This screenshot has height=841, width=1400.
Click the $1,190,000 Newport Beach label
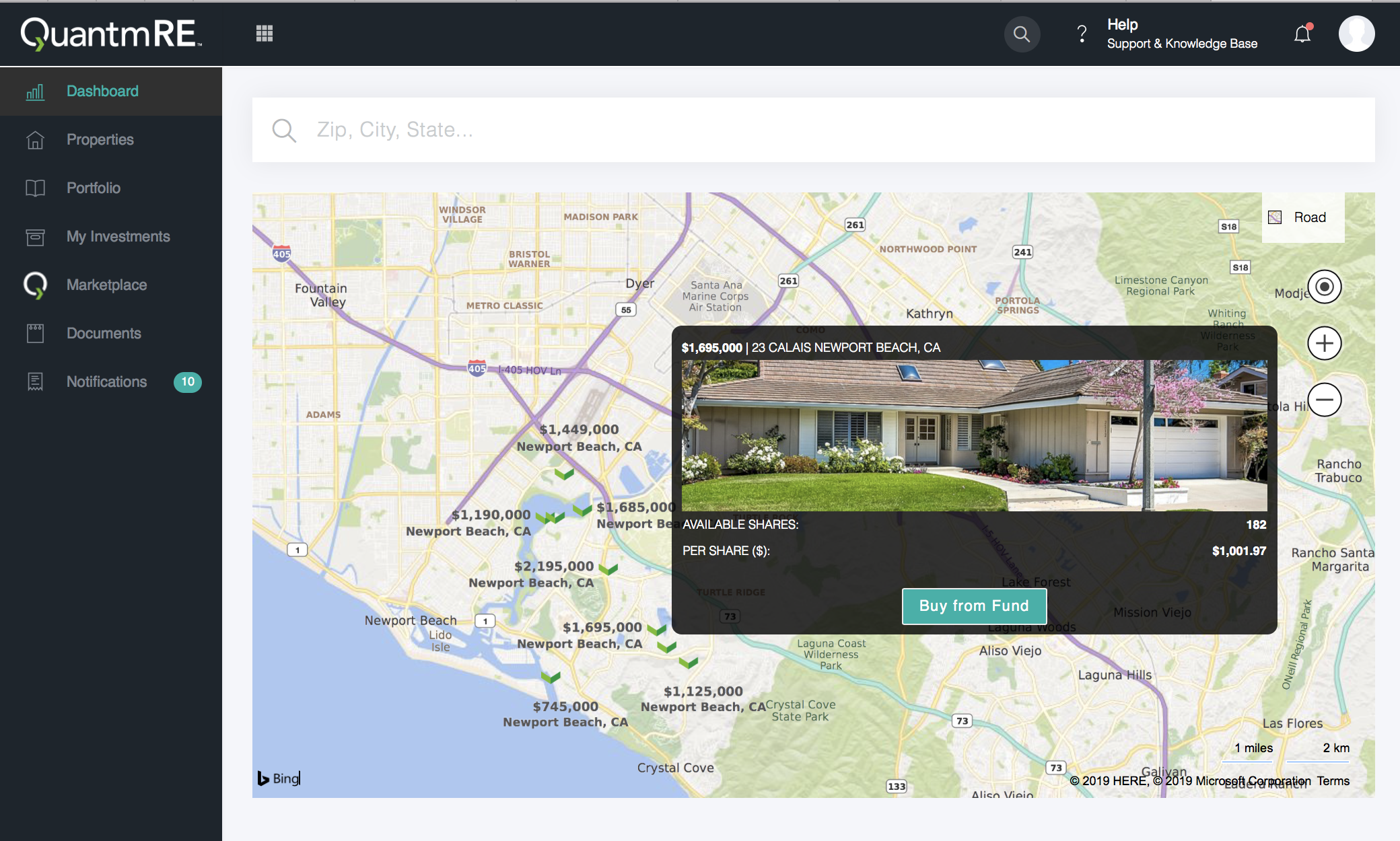pos(468,523)
